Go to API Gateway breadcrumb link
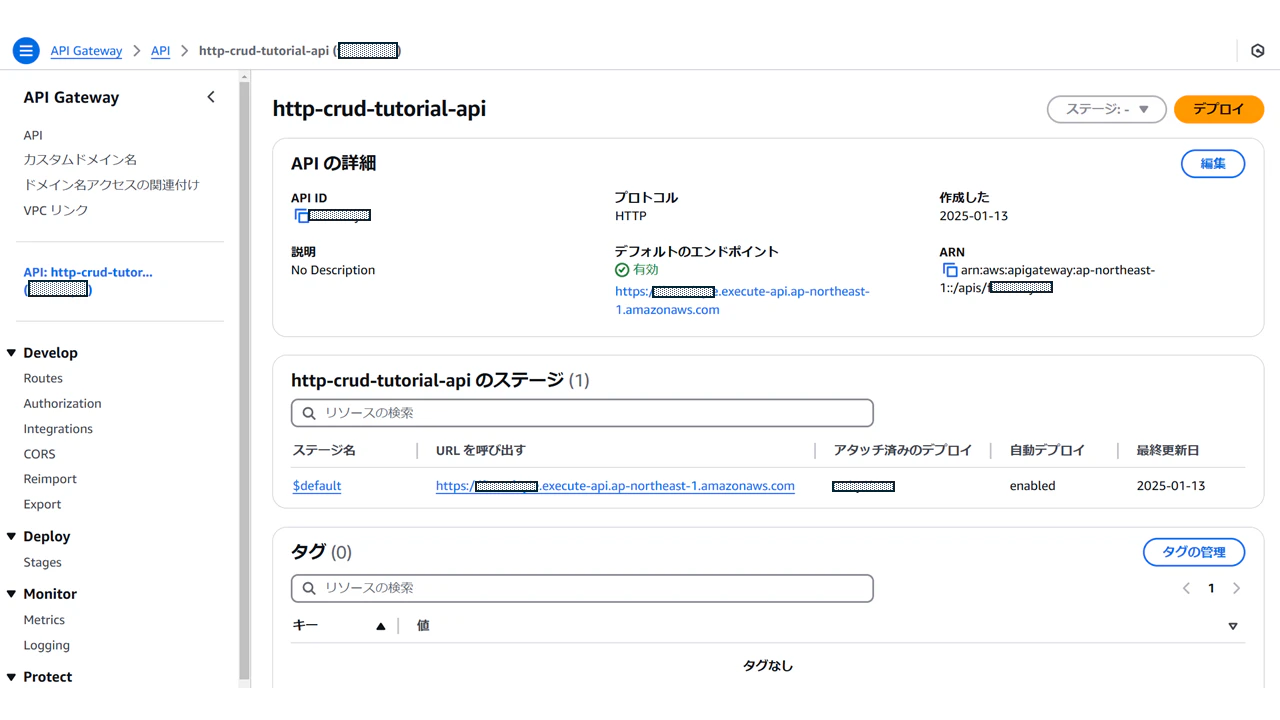 [x=86, y=51]
